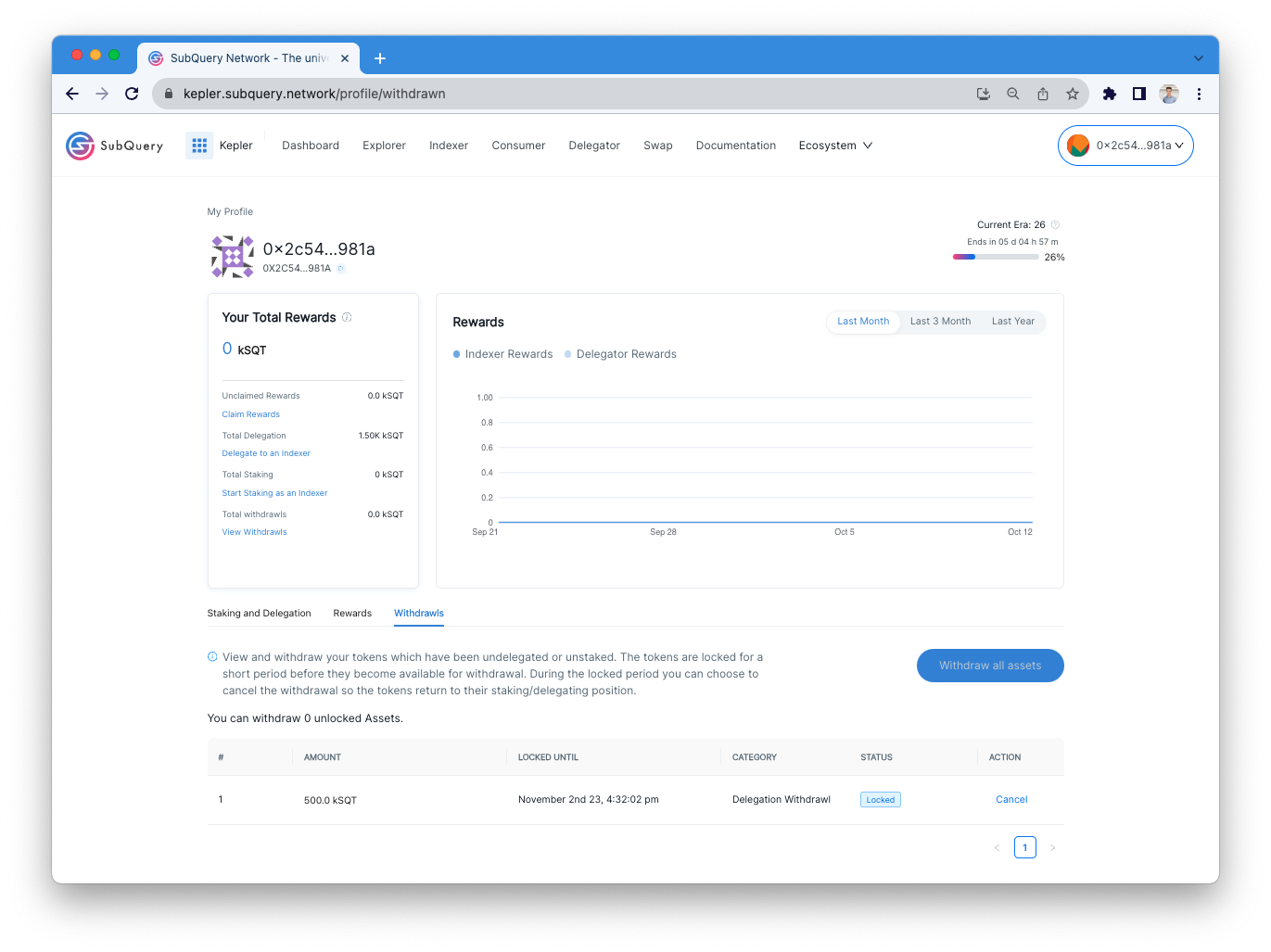Switch to Staking and Delegation tab
The width and height of the screenshot is (1271, 952).
tap(259, 614)
